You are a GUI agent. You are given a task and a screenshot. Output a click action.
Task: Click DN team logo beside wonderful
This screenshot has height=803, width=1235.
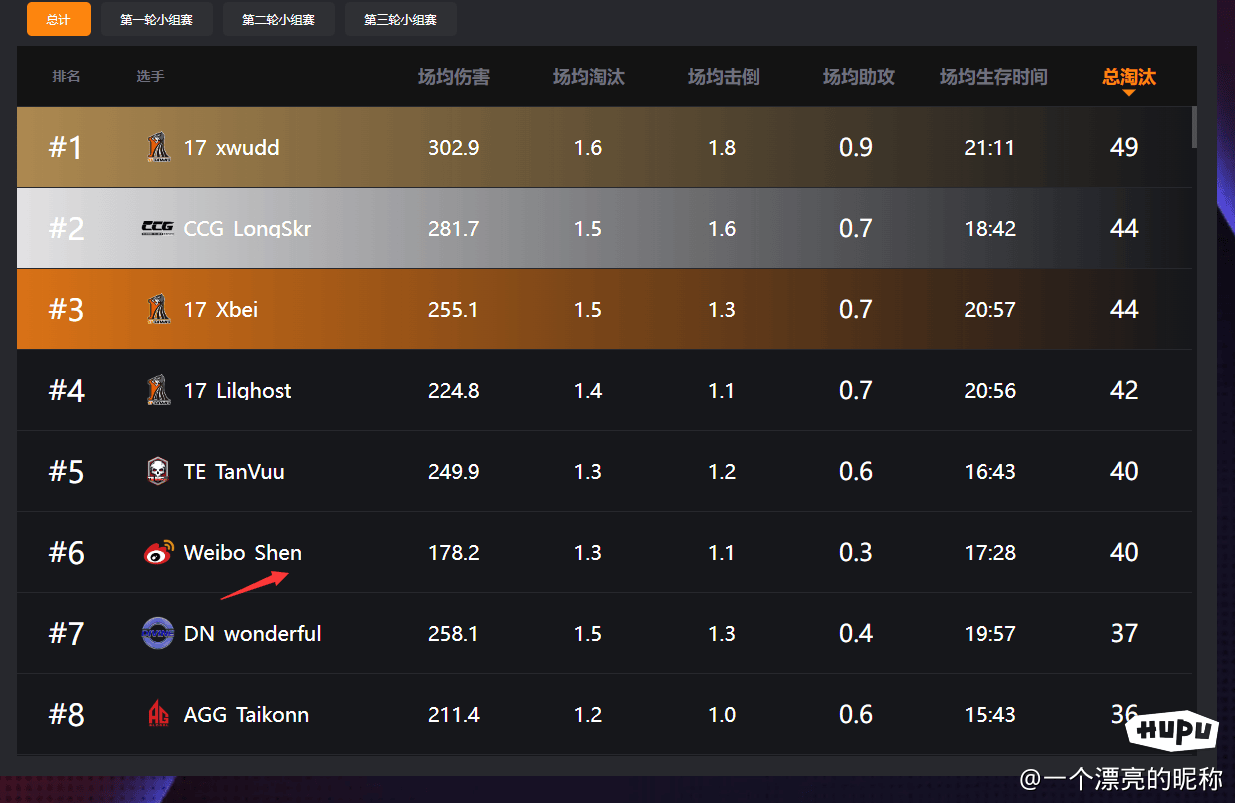(158, 633)
